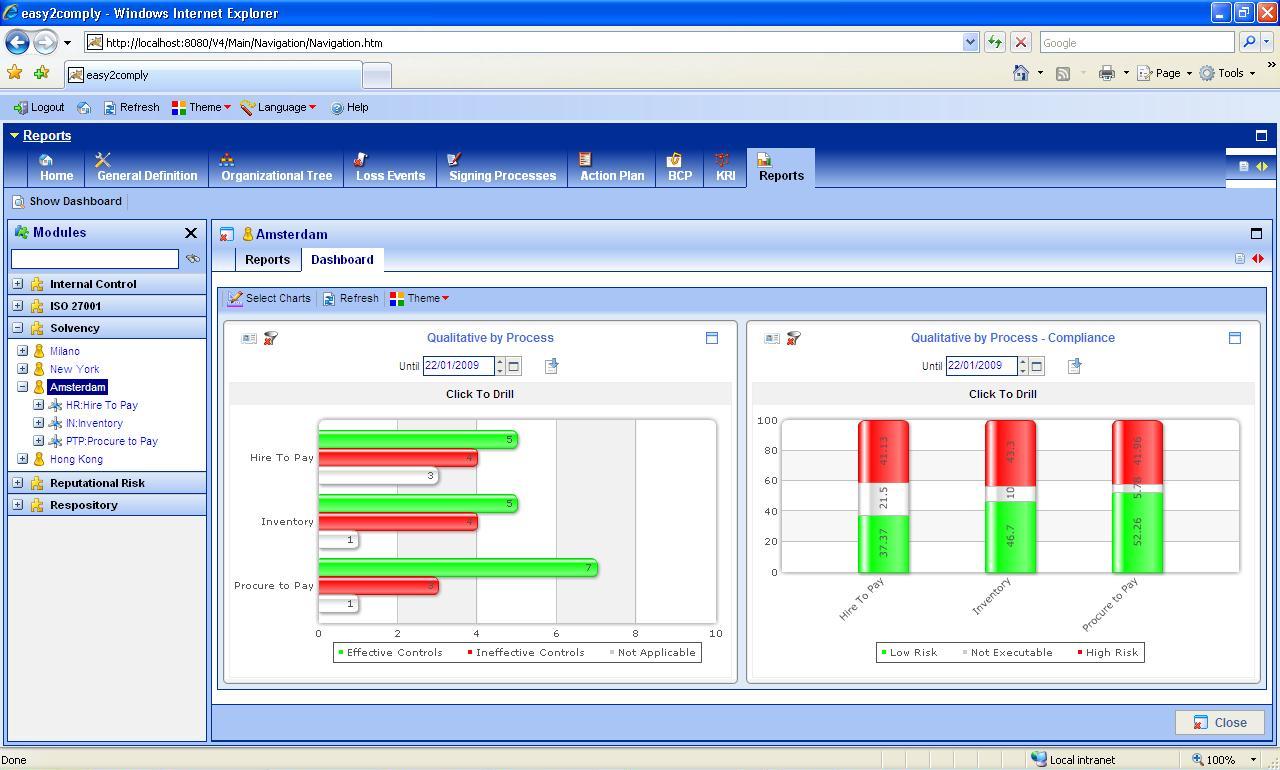Maximize the Compliance chart panel

point(1235,338)
